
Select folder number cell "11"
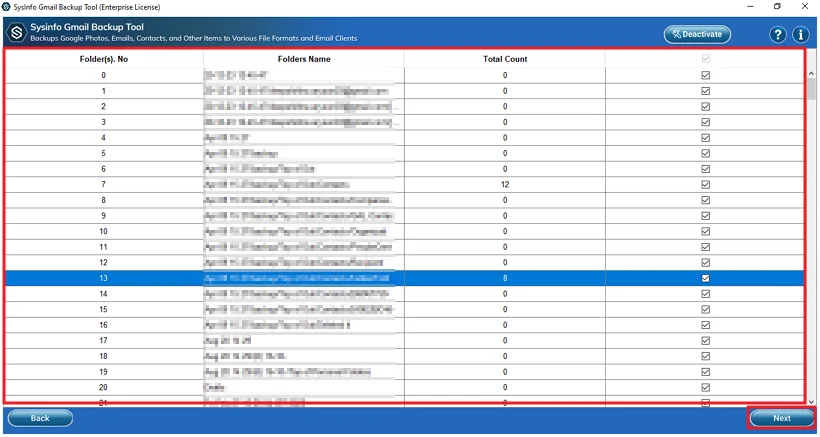(x=104, y=247)
